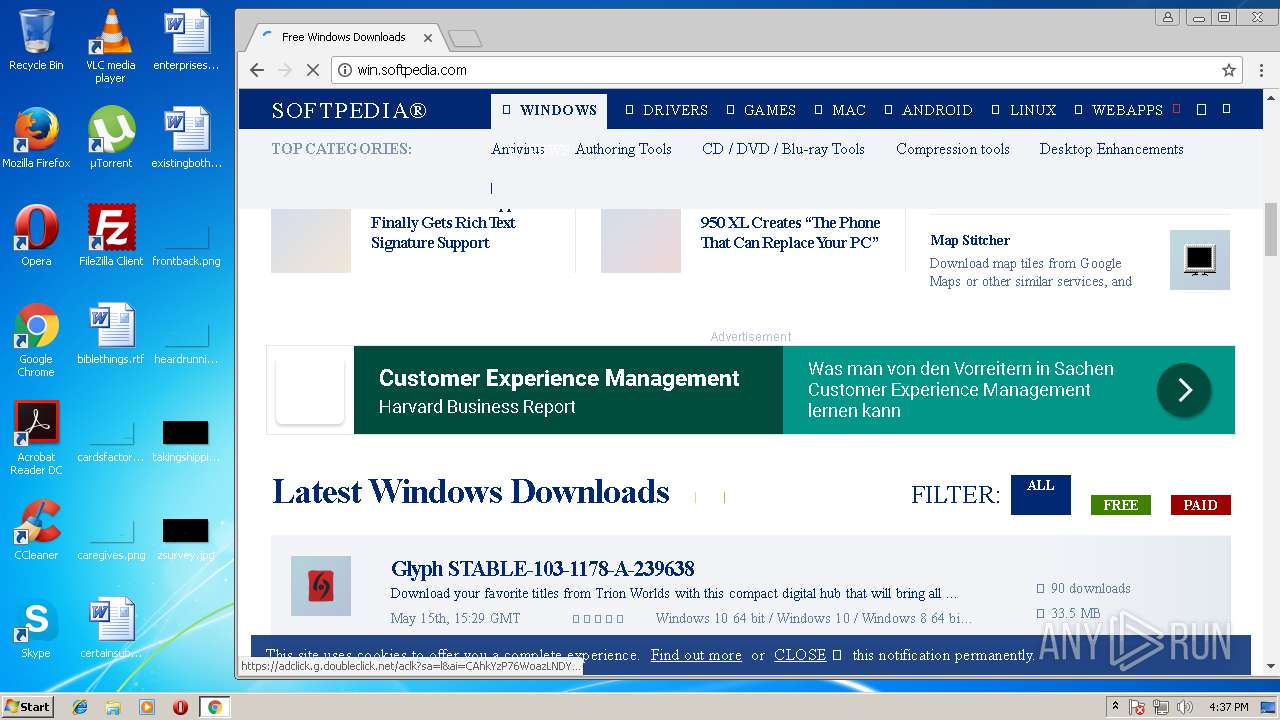Show hidden system tray icons
1280x720 pixels.
[1115, 707]
